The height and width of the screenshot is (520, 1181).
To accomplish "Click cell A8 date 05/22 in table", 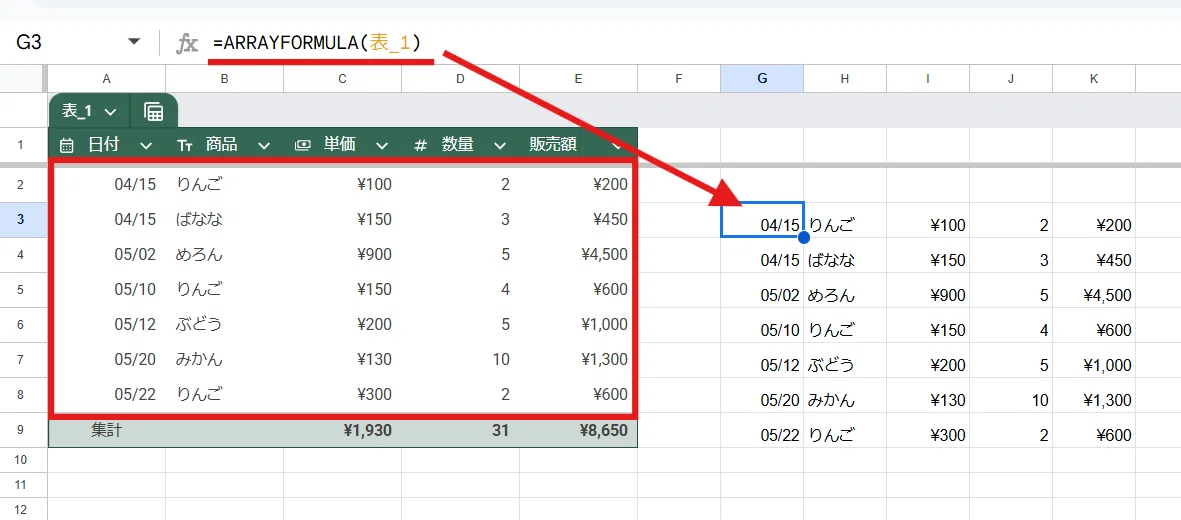I will click(106, 393).
